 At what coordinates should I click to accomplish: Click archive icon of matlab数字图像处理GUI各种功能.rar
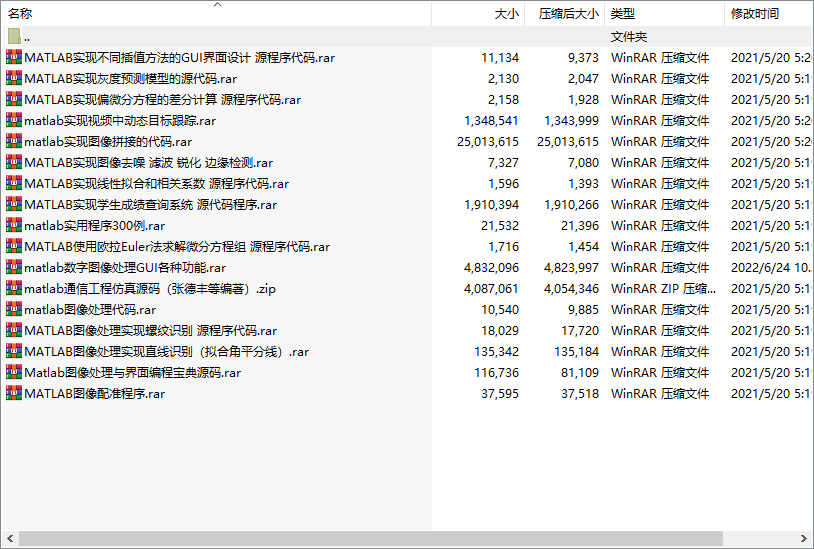click(14, 267)
